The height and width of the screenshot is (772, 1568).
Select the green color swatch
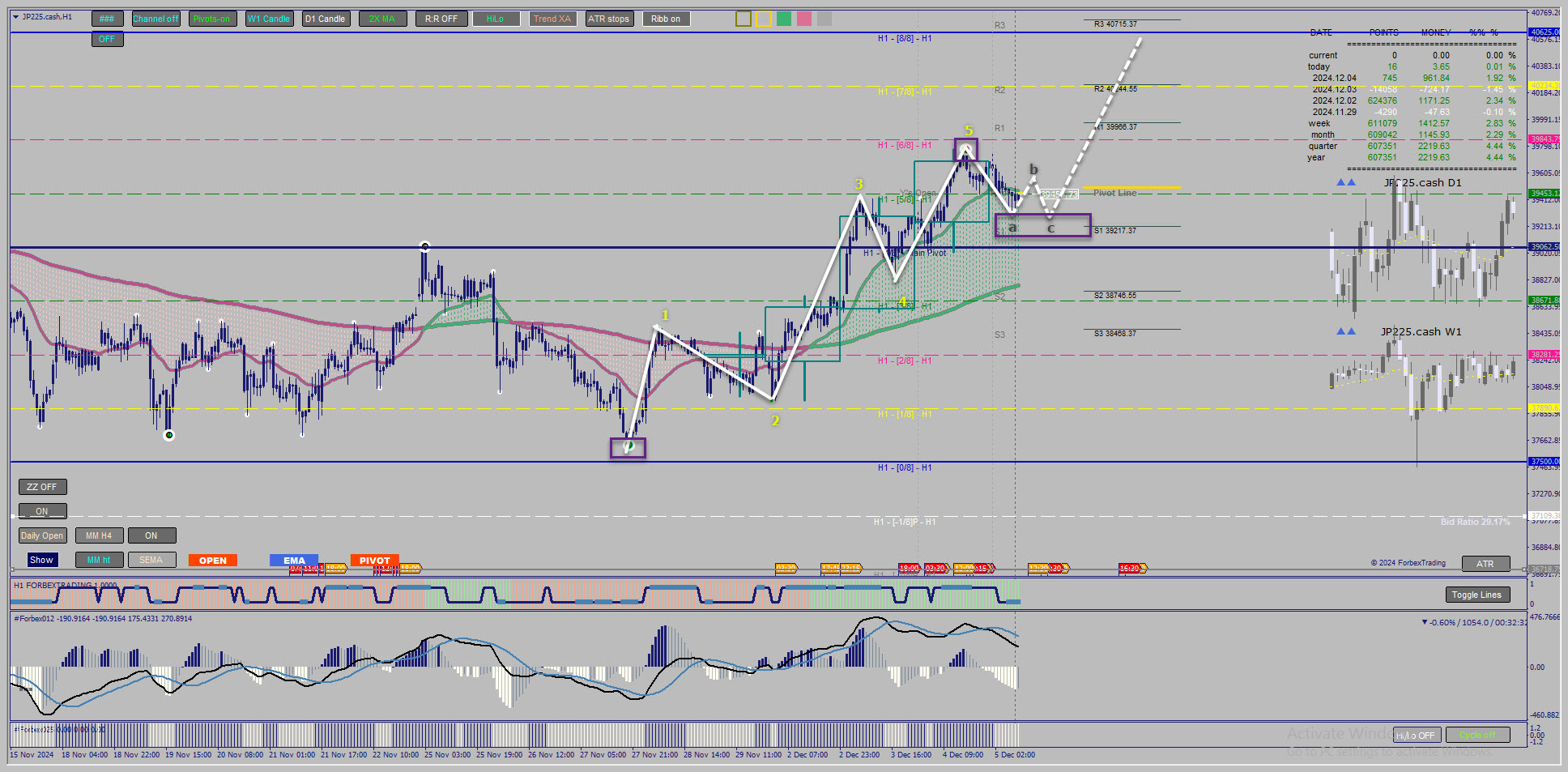pos(784,19)
